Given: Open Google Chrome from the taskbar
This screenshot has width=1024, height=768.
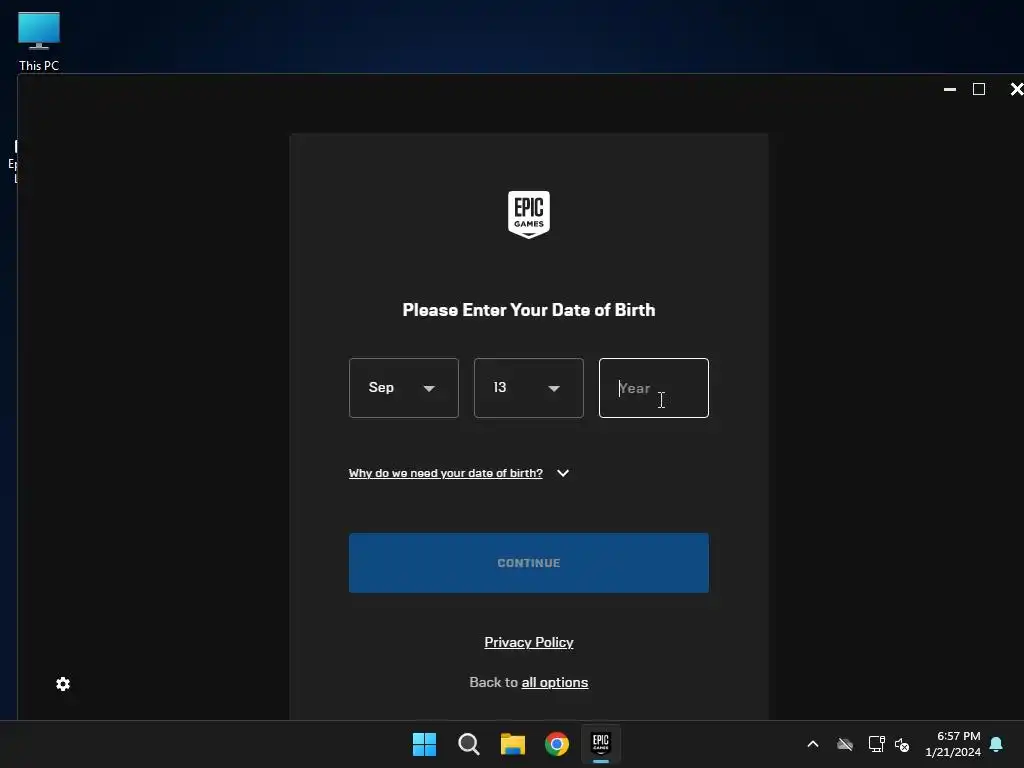Looking at the screenshot, I should pos(556,744).
